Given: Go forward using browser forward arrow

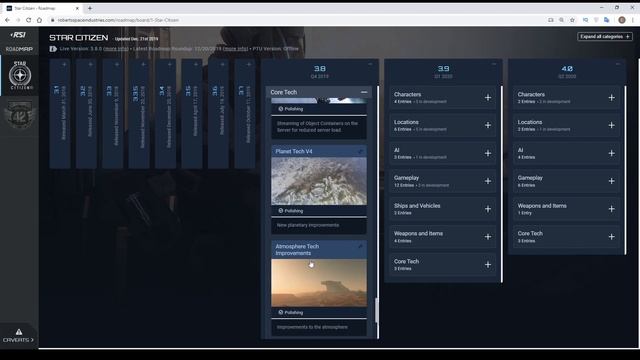Looking at the screenshot, I should point(18,20).
